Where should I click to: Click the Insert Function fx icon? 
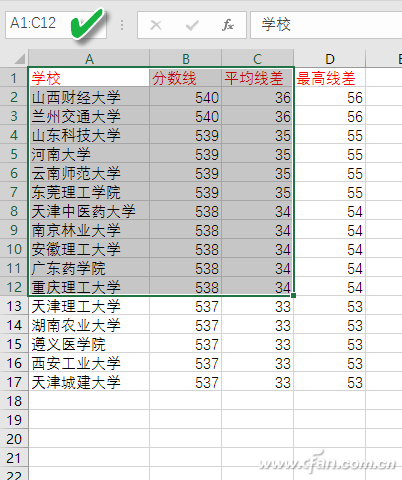228,25
